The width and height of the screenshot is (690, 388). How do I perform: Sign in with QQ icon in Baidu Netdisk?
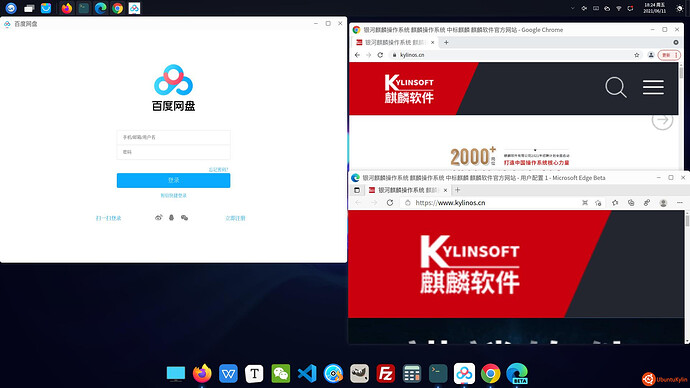pyautogui.click(x=172, y=217)
